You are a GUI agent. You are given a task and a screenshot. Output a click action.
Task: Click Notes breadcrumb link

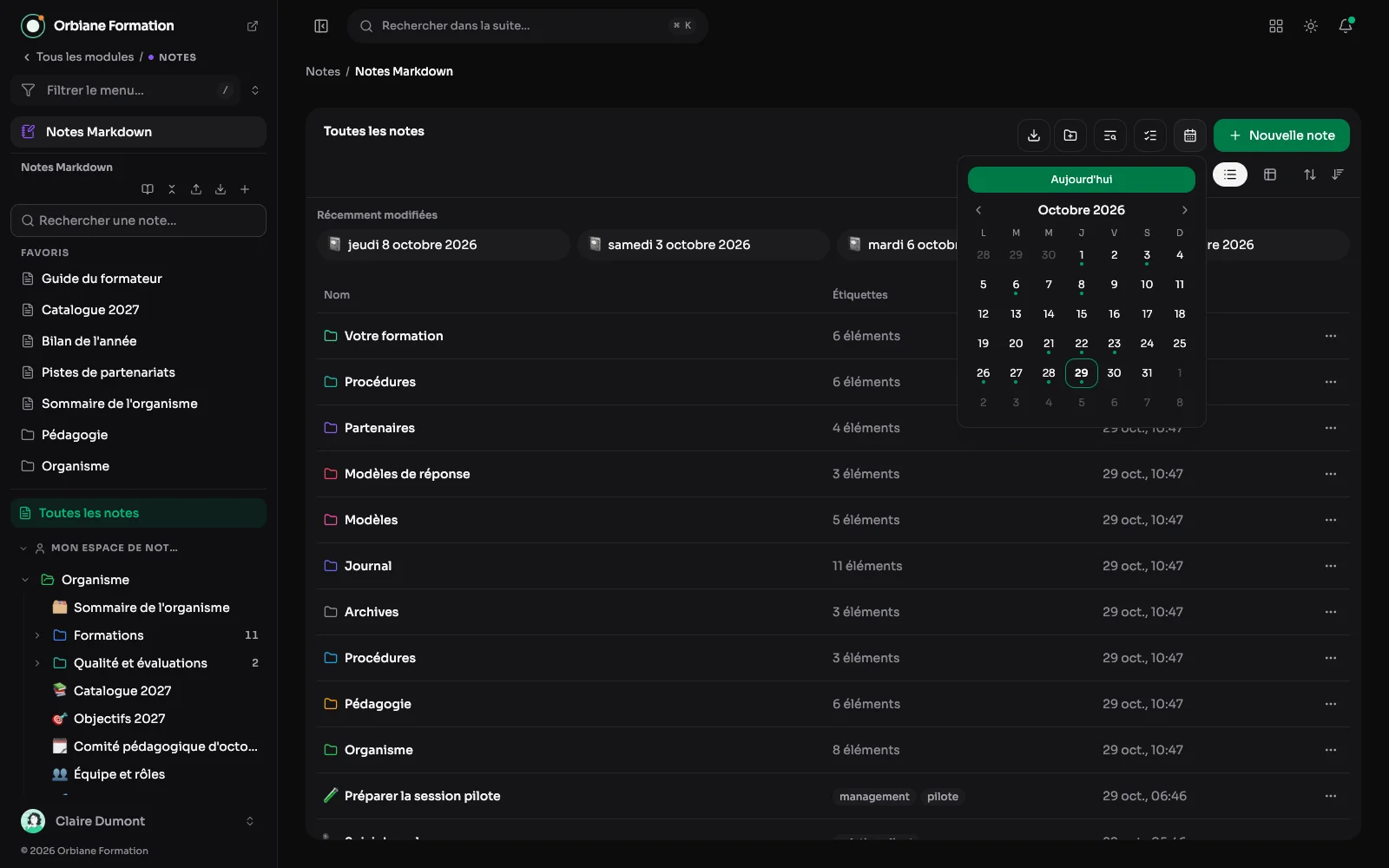click(323, 71)
